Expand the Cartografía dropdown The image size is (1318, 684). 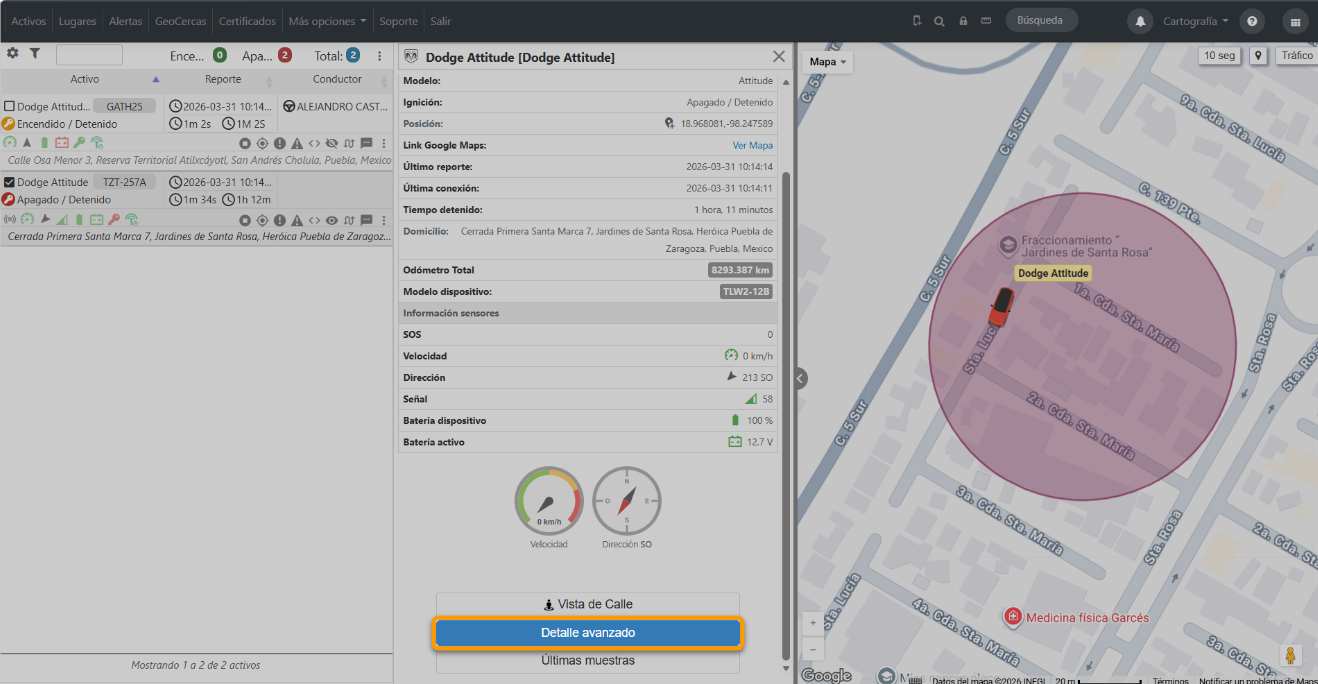[1196, 21]
